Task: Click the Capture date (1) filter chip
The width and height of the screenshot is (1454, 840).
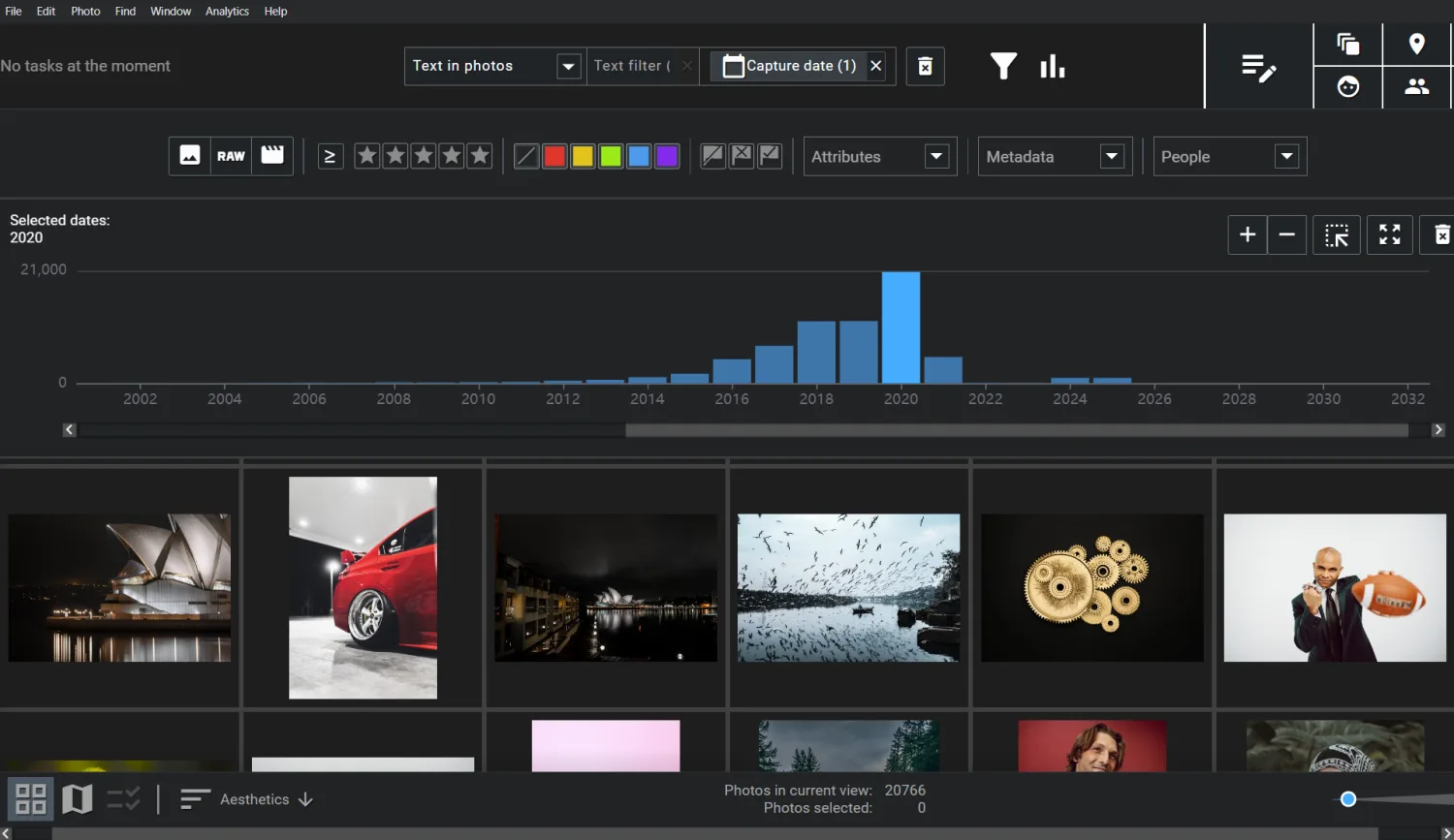Action: (x=789, y=66)
